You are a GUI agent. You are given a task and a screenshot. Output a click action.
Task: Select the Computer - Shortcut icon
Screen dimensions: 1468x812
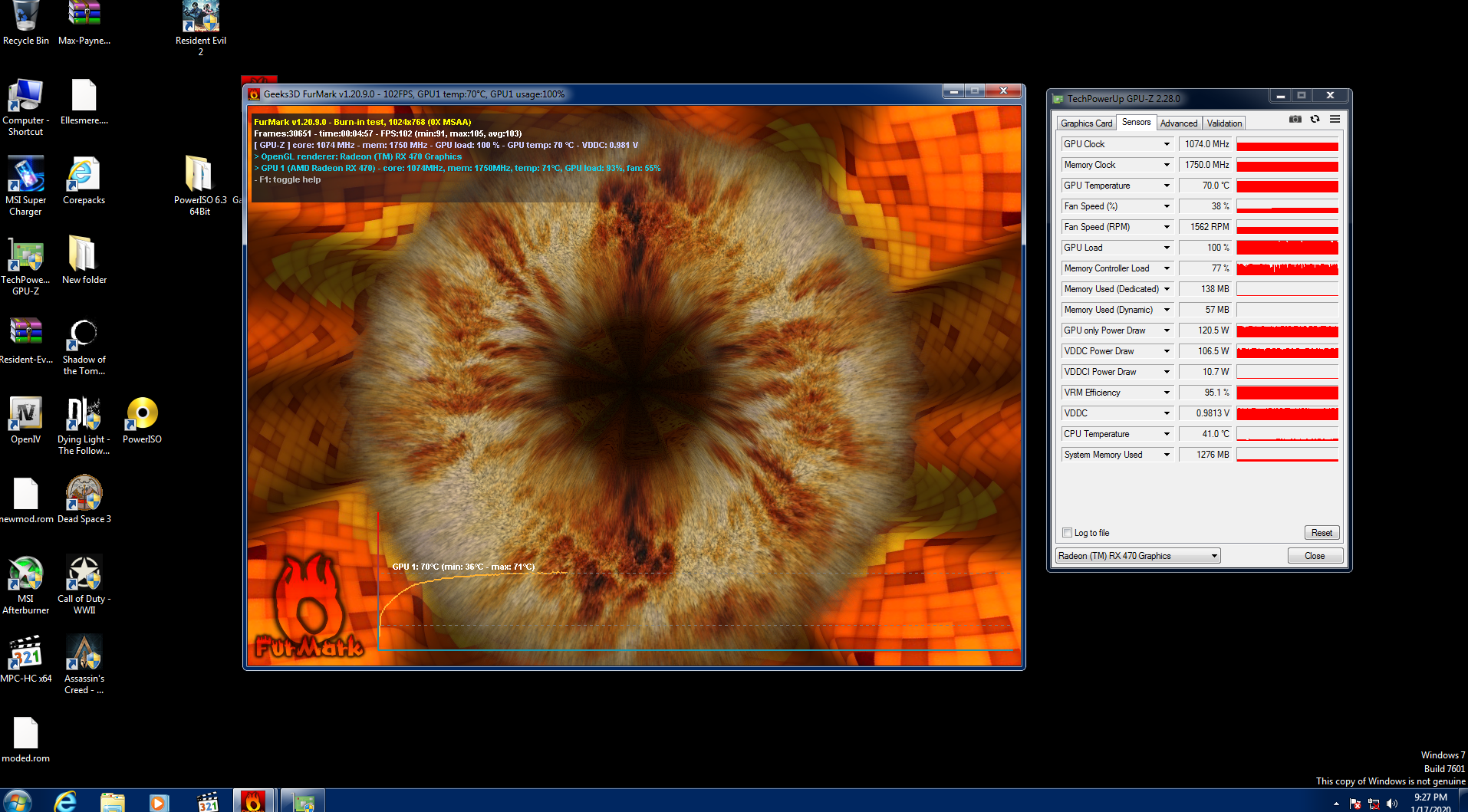[x=25, y=108]
